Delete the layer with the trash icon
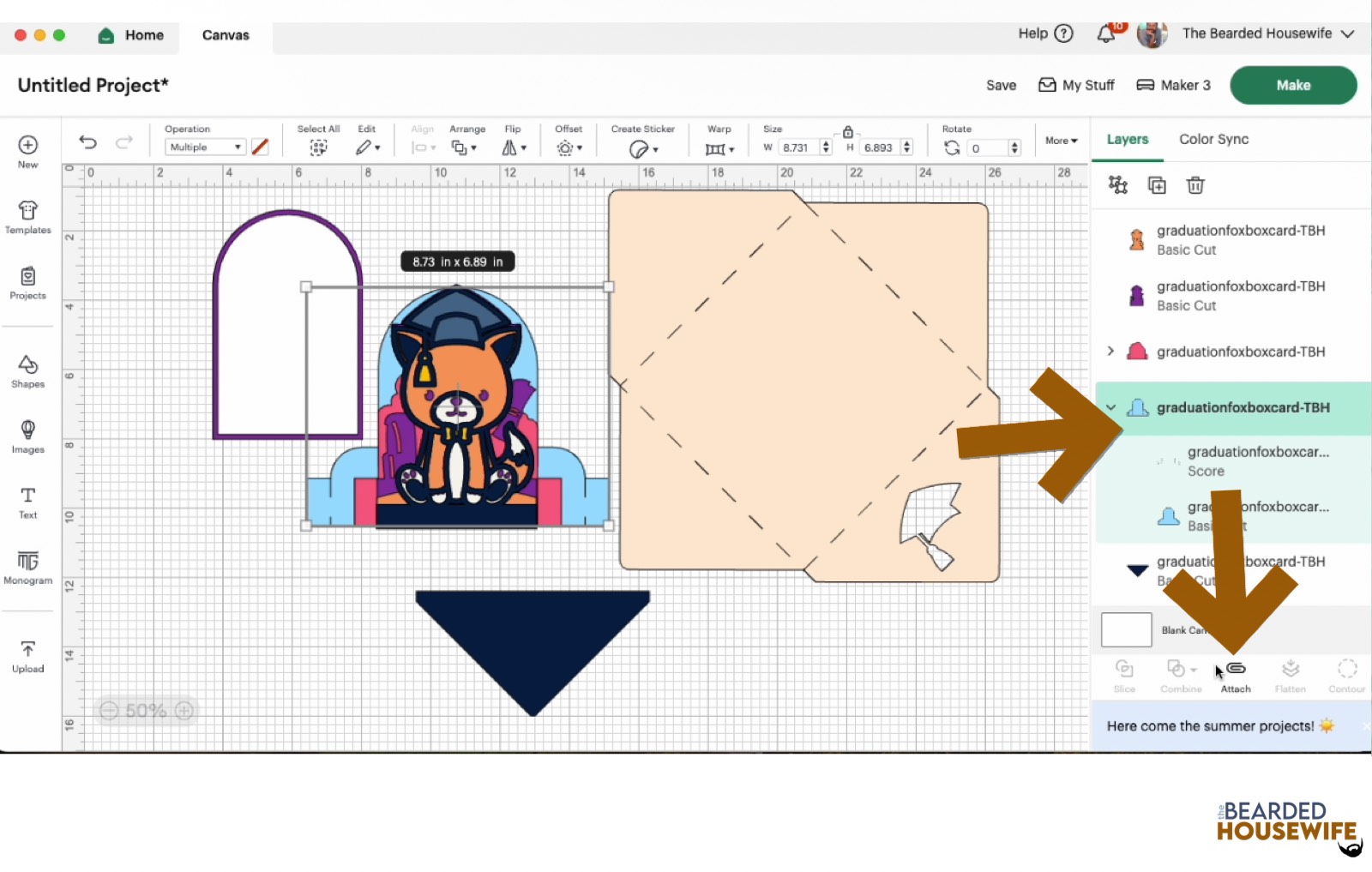This screenshot has width=1372, height=872. 1195,185
